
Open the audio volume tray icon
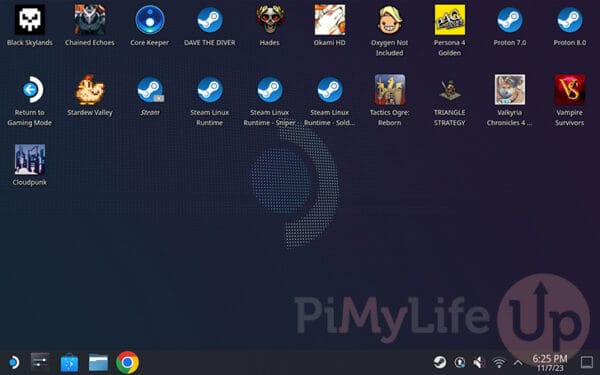click(479, 362)
